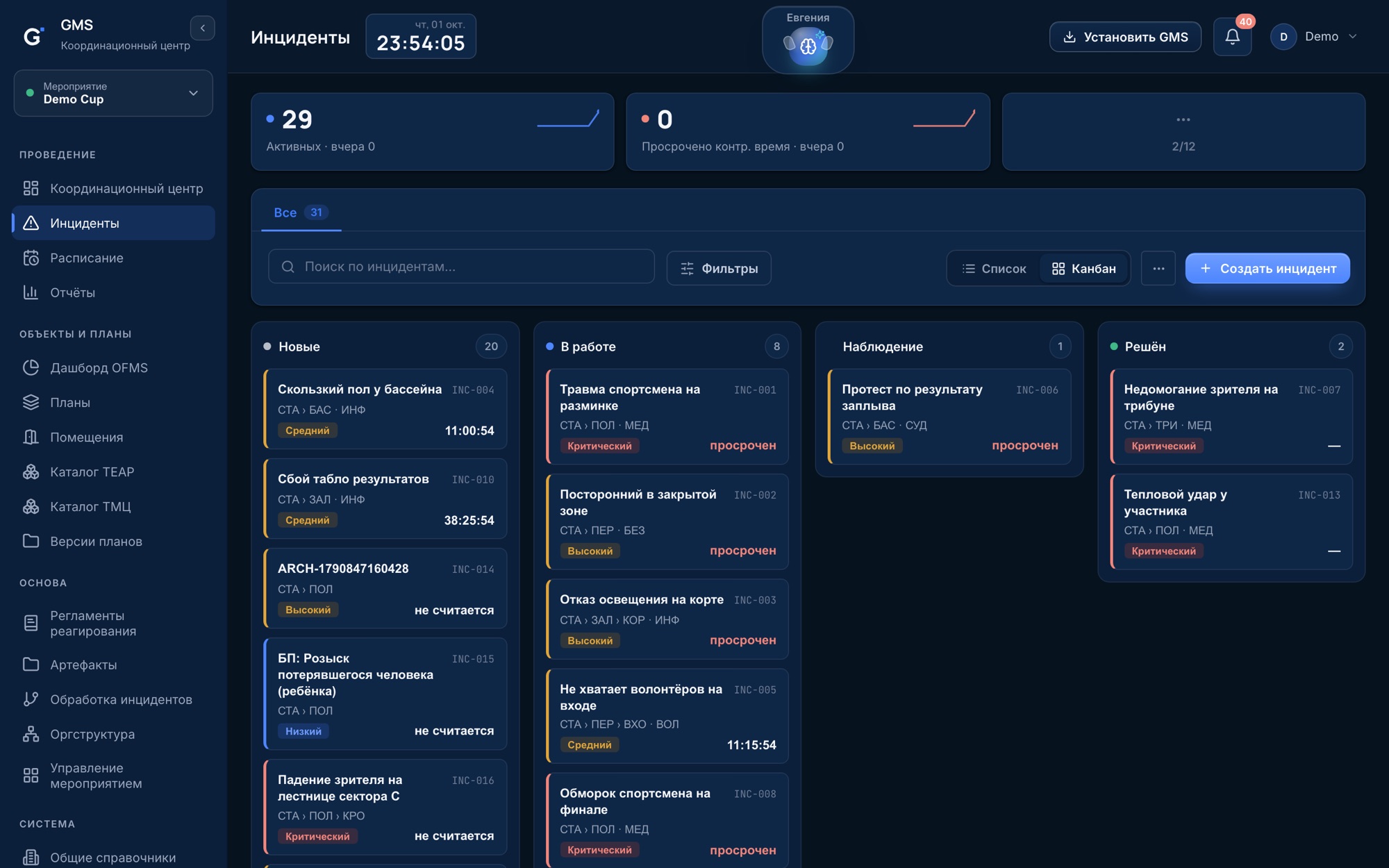
Task: Open the Отчёты chart icon in sidebar
Action: (31, 292)
